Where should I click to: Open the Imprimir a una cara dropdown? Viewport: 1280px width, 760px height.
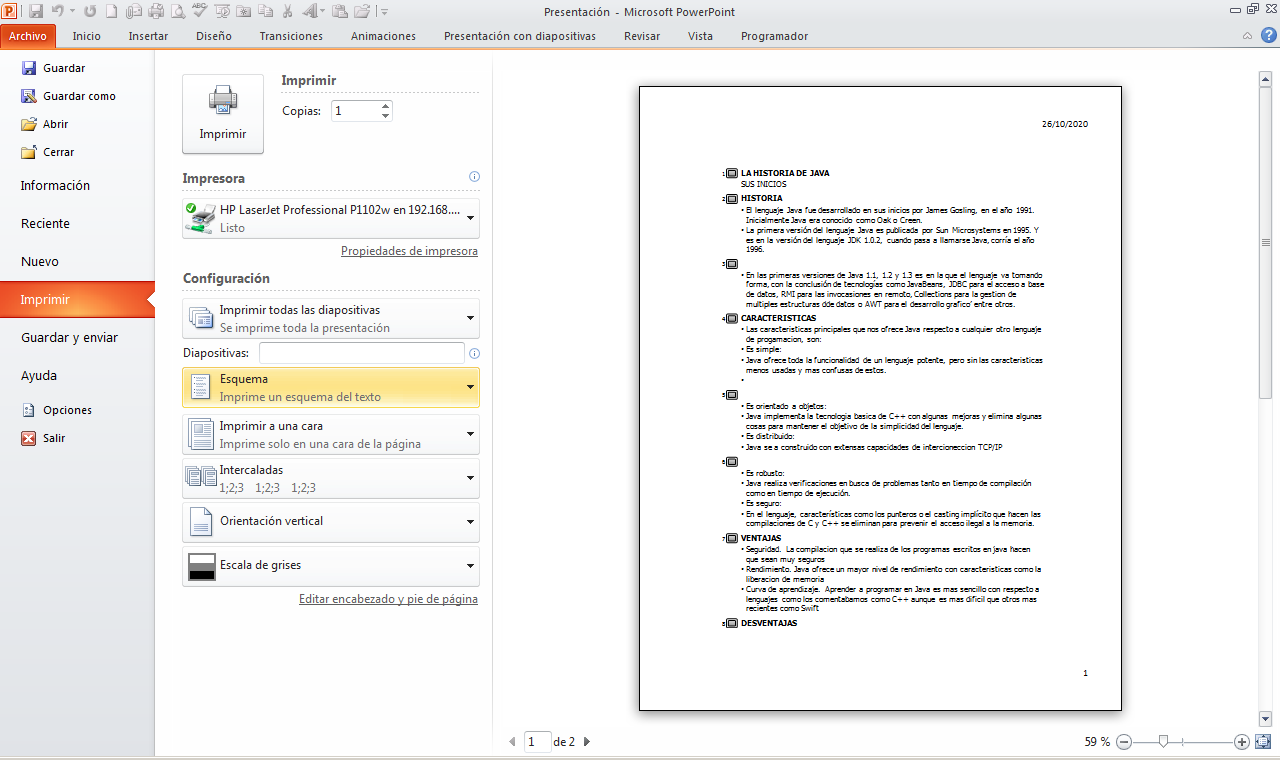[330, 434]
